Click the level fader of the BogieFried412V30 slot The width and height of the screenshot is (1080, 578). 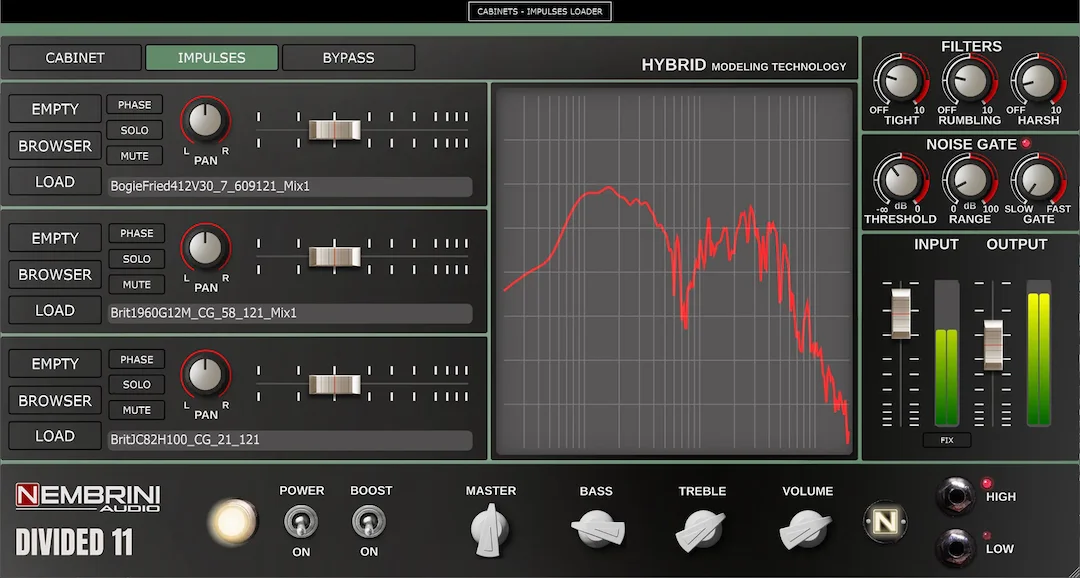(x=334, y=130)
